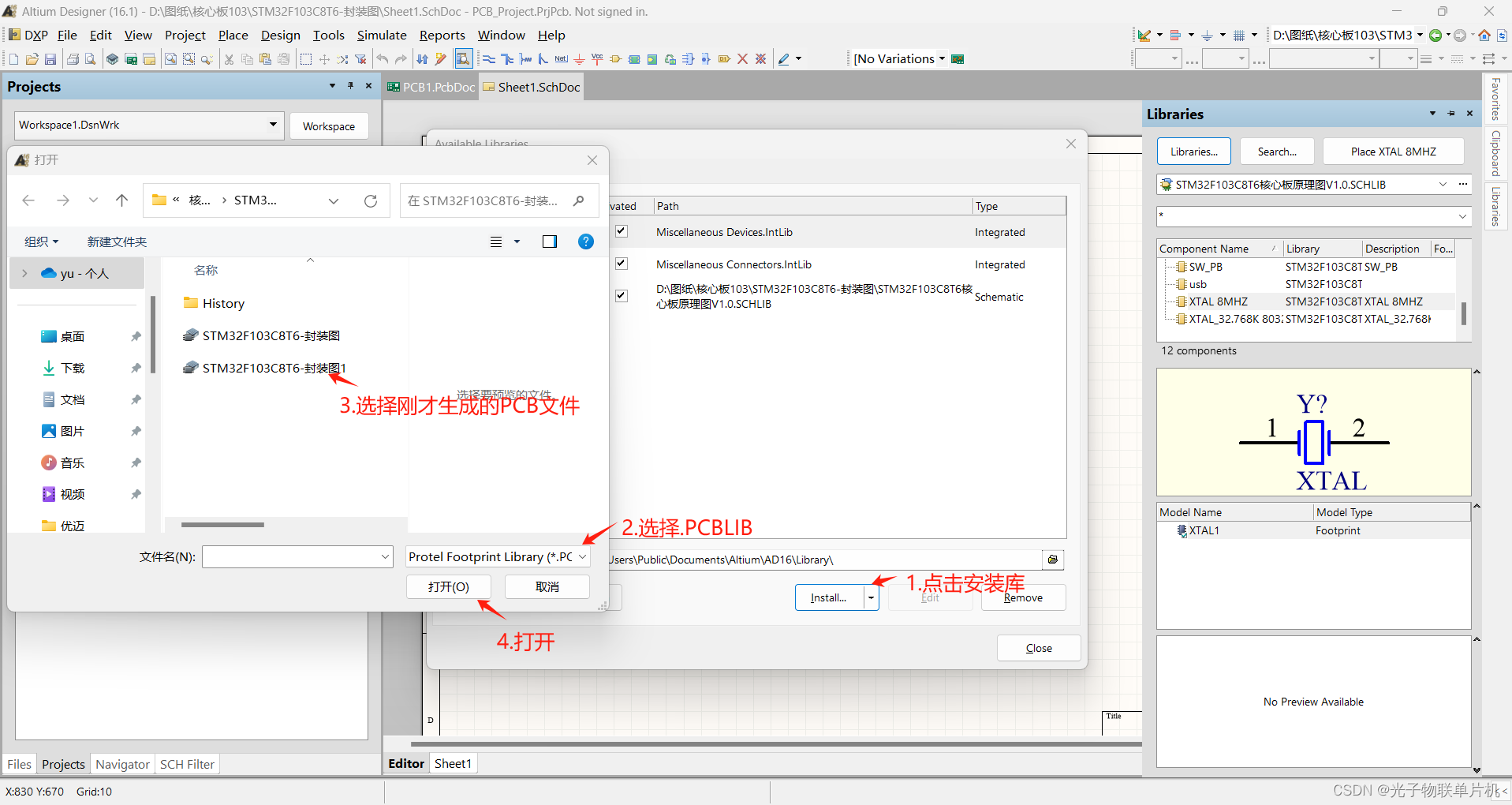Viewport: 1512px width, 805px height.
Task: Click the Search... button in Libraries panel
Action: tap(1277, 152)
